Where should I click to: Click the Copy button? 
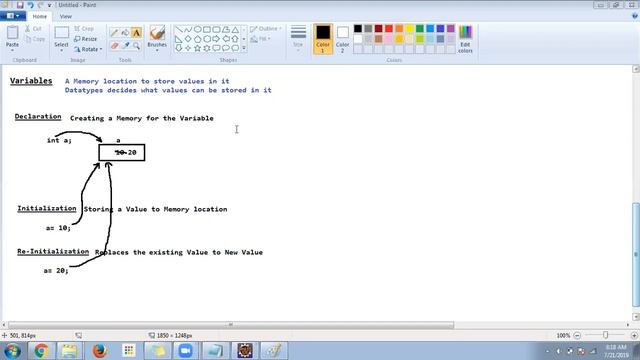click(x=35, y=39)
